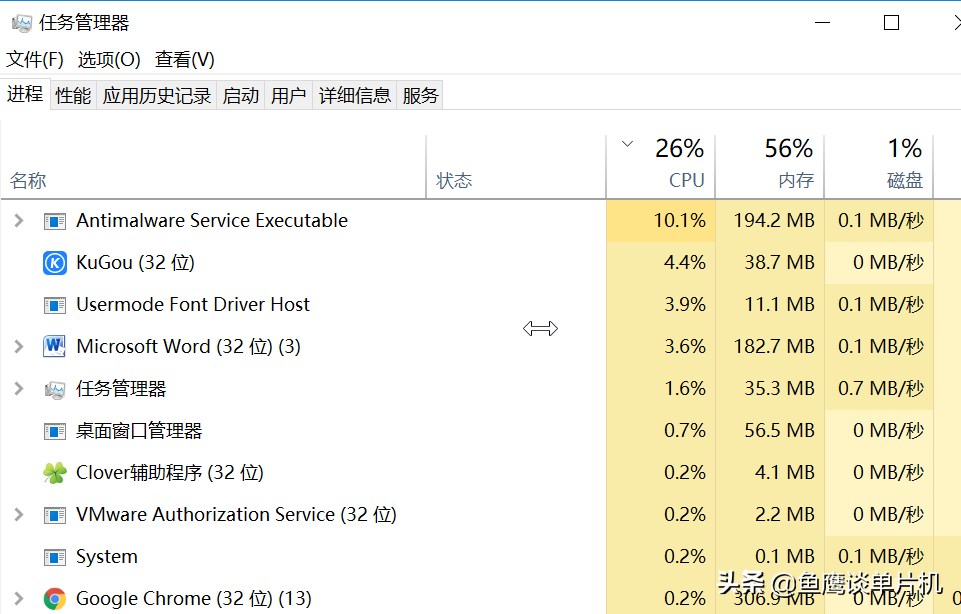The image size is (961, 614).
Task: Click the Usermode Font Driver Host icon
Action: [55, 305]
